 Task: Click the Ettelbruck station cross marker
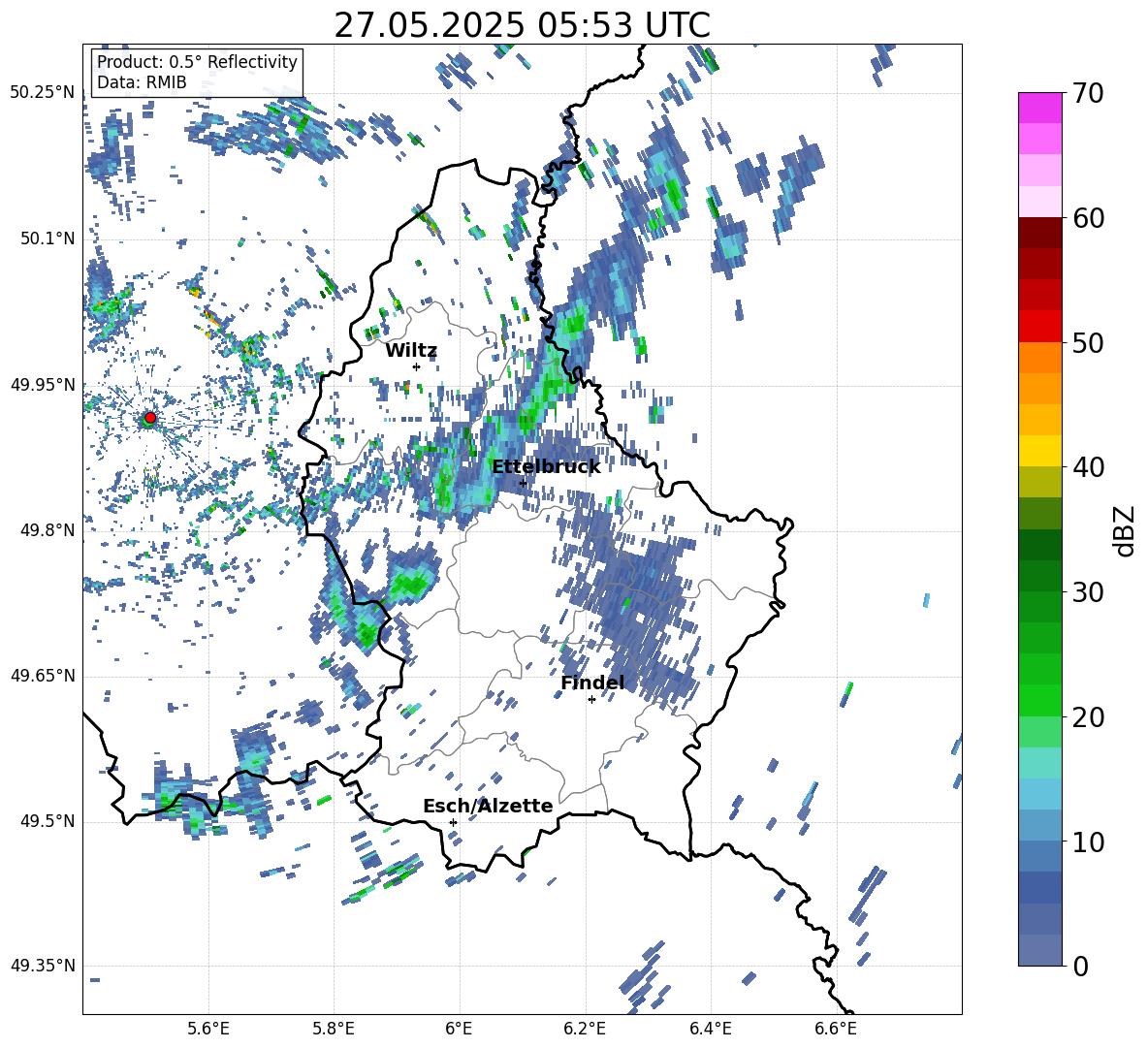523,483
